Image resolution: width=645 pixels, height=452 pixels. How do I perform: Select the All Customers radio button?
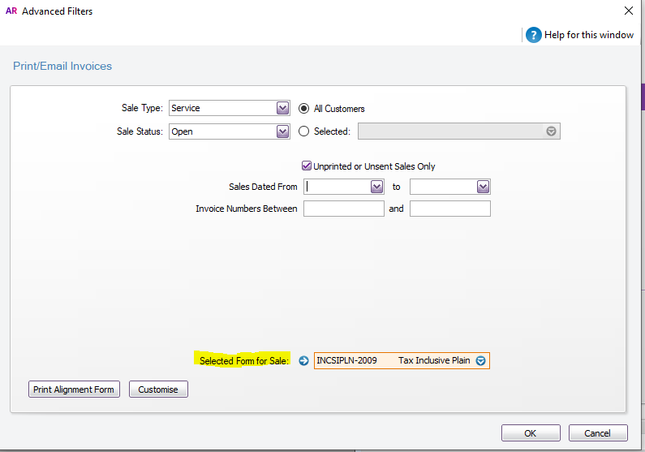pyautogui.click(x=305, y=108)
